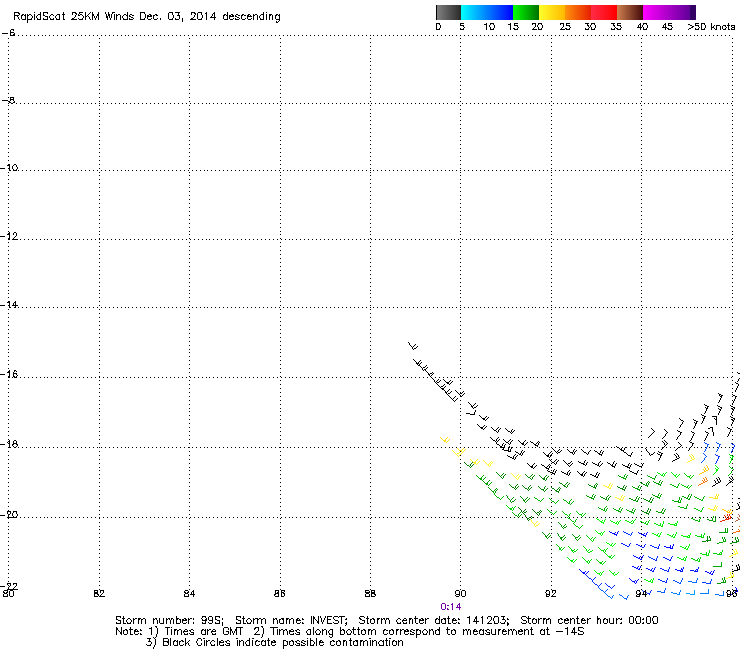Click the "-20" latitude axis label
The height and width of the screenshot is (650, 740).
pos(10,514)
